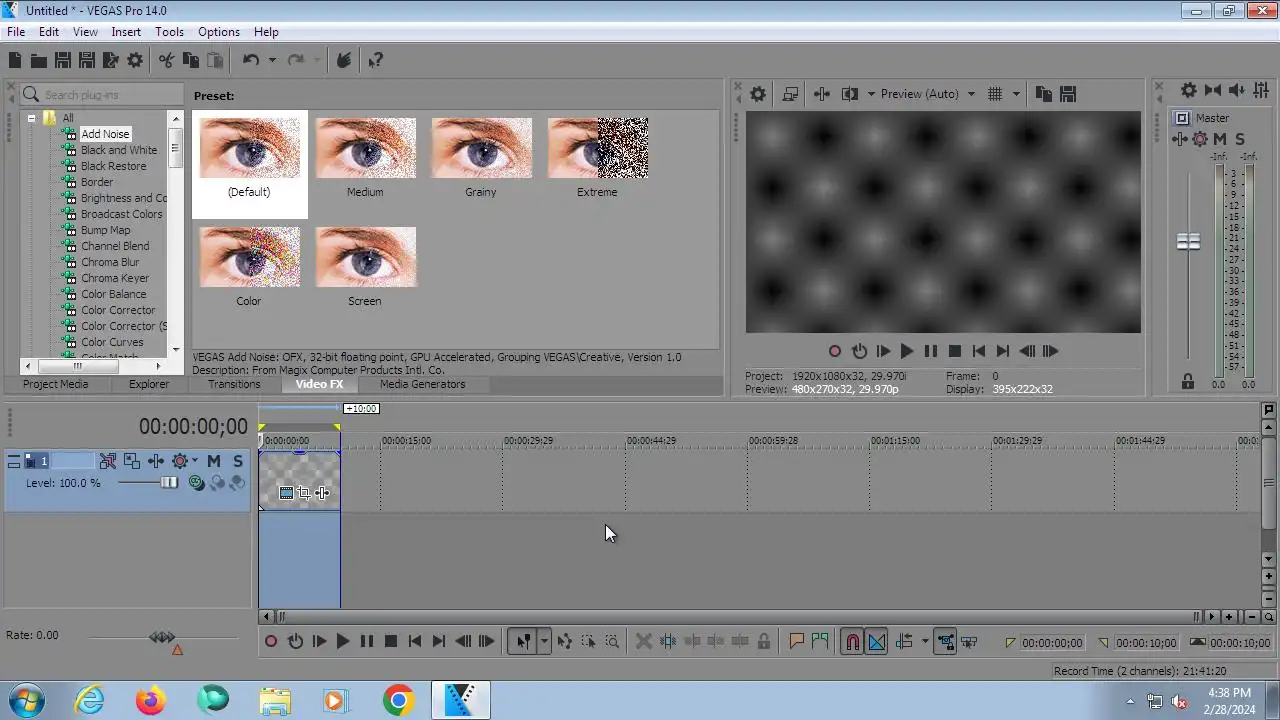Choose the Medium noise preset

tap(365, 160)
